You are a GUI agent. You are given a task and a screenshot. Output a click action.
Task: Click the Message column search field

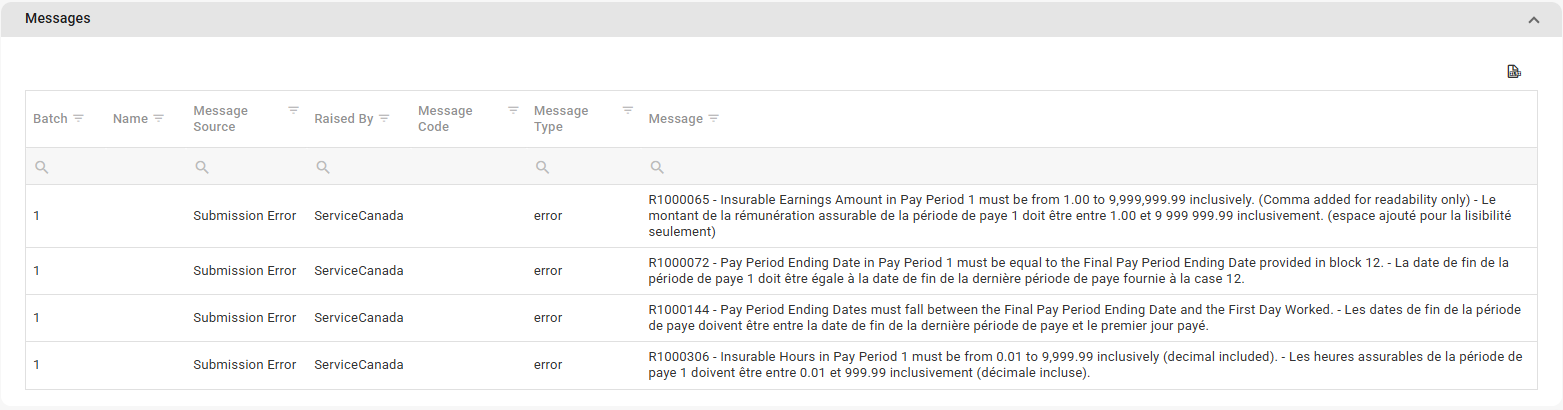[x=1090, y=167]
